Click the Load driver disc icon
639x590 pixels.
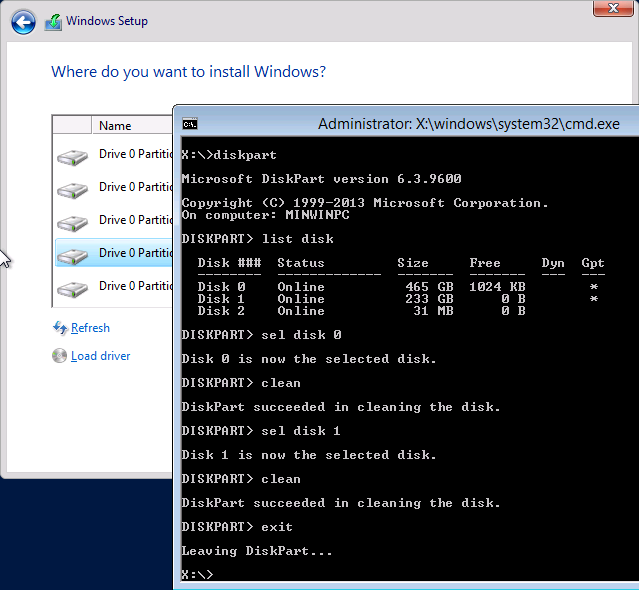(x=59, y=356)
